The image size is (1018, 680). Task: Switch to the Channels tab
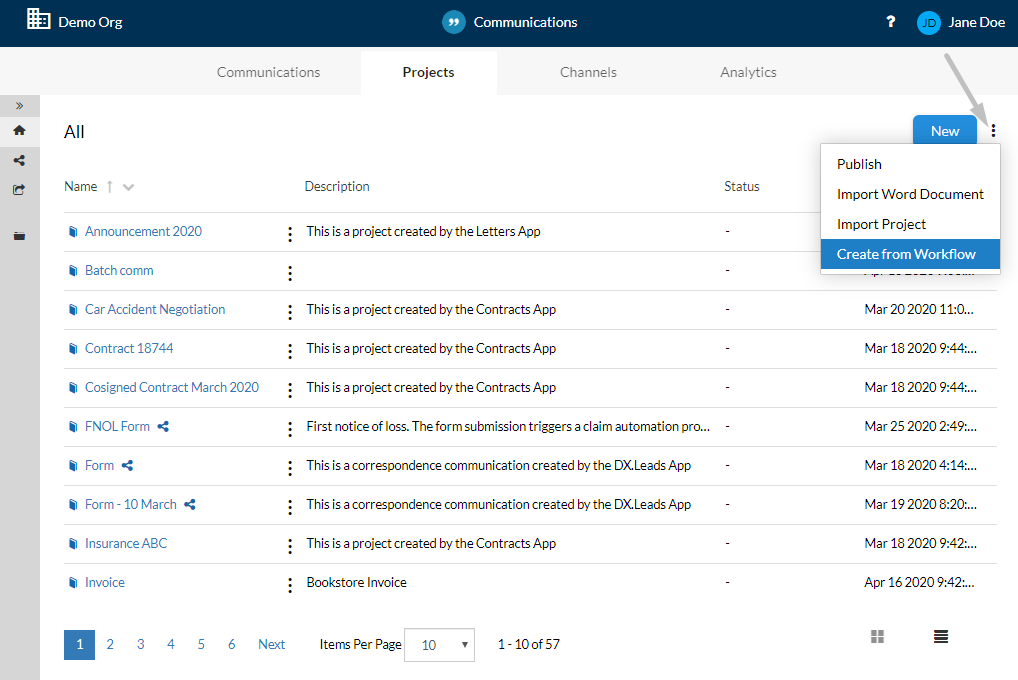[x=588, y=72]
